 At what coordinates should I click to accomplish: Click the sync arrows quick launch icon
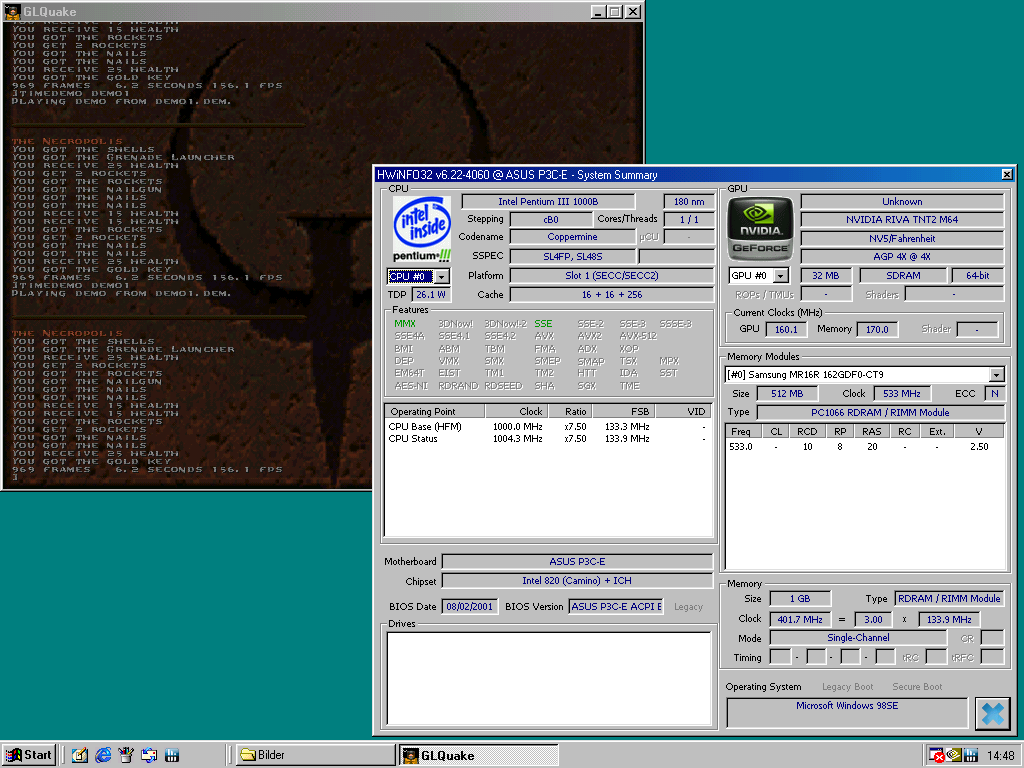(149, 755)
